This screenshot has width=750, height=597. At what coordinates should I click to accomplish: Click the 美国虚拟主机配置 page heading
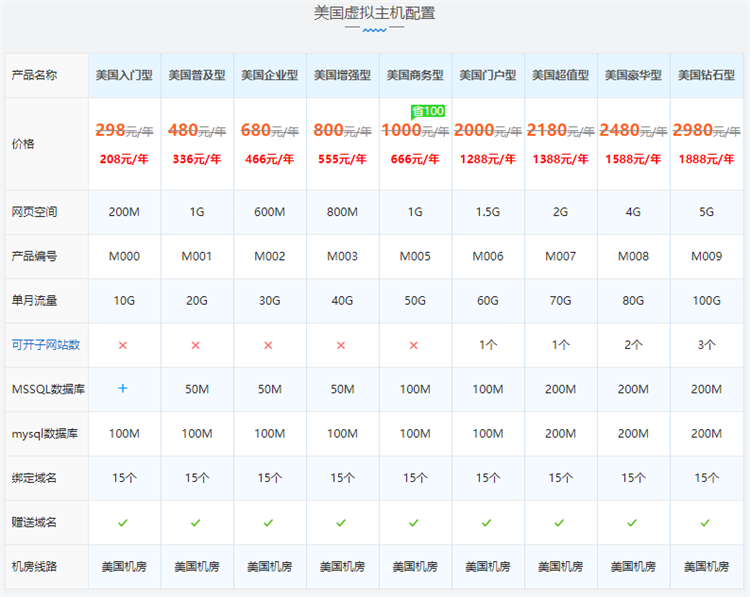[x=374, y=14]
